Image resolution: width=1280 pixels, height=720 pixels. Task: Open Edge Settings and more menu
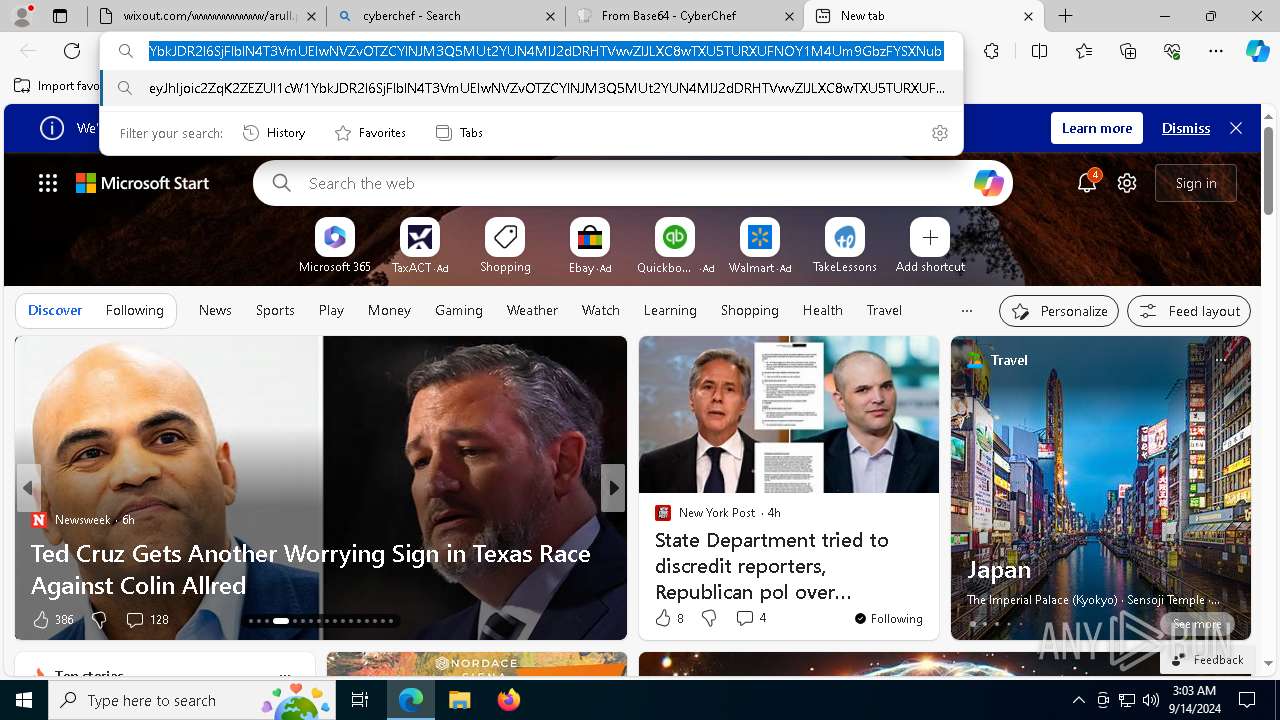coord(1216,51)
